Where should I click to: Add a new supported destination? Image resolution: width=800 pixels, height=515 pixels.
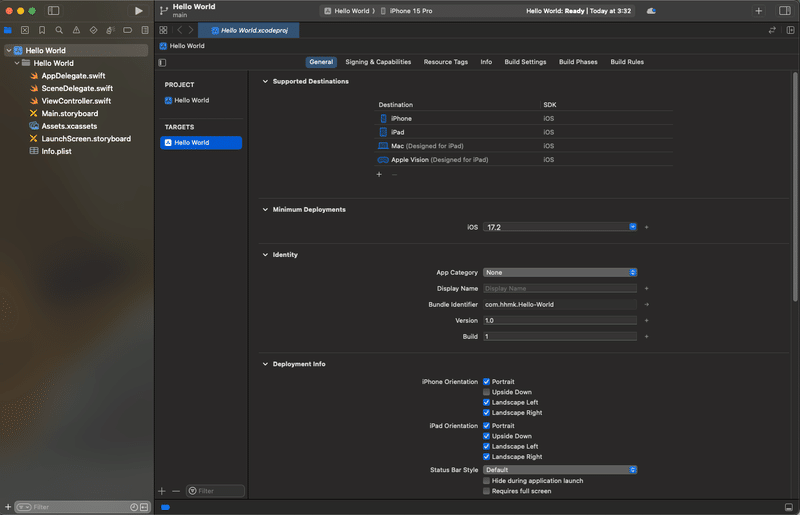click(x=379, y=175)
